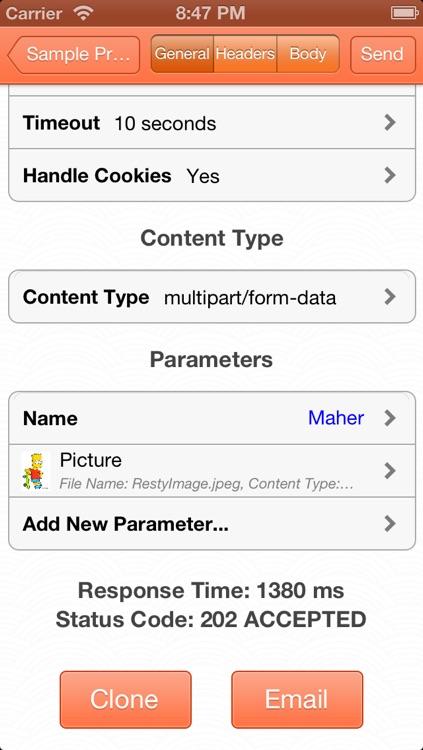Expand Handle Cookies row chevron
The height and width of the screenshot is (750, 423).
390,176
